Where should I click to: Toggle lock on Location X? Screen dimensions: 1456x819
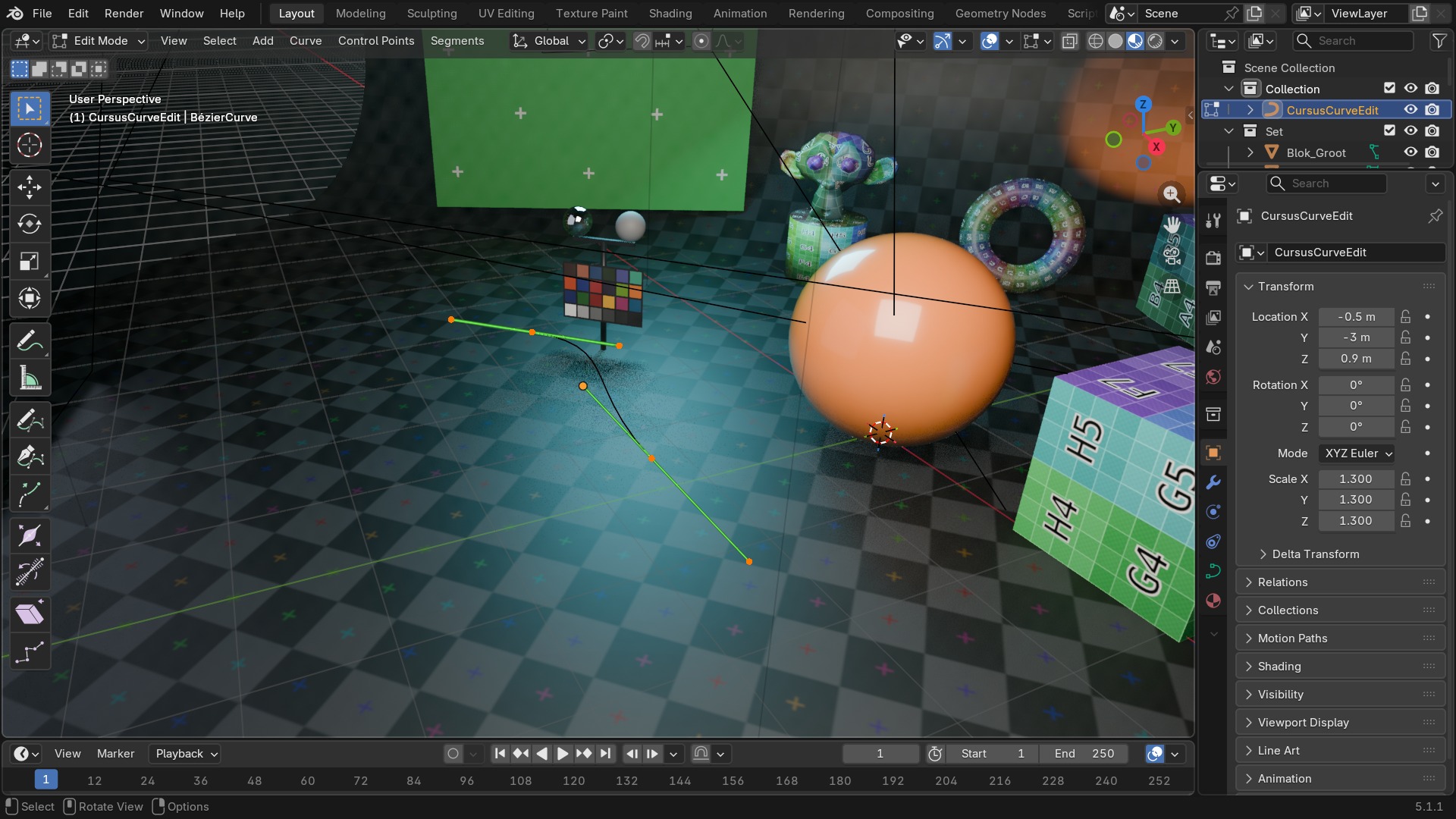click(x=1406, y=316)
